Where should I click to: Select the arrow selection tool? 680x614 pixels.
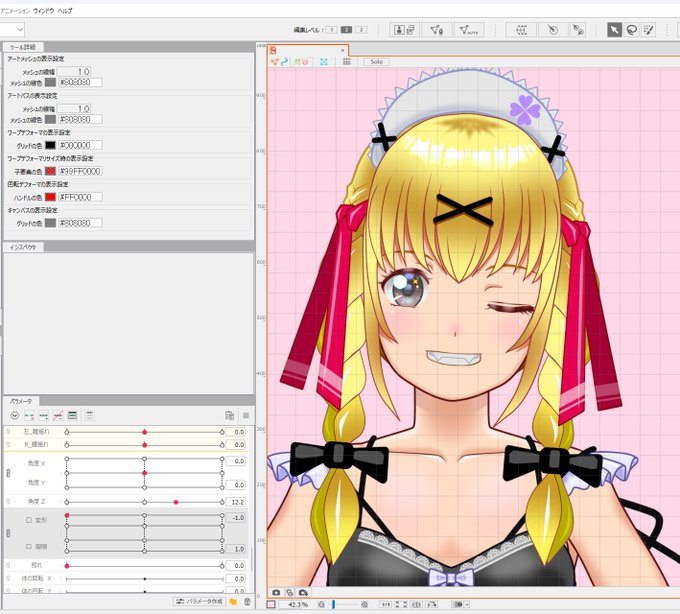pos(614,30)
